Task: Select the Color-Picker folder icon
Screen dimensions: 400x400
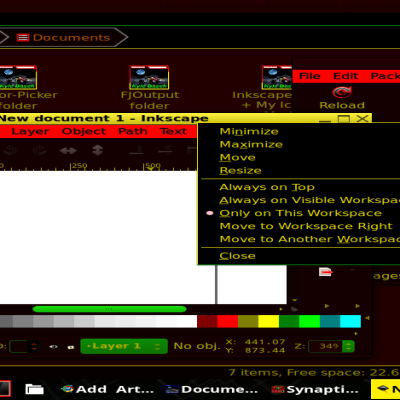Action: (x=17, y=77)
